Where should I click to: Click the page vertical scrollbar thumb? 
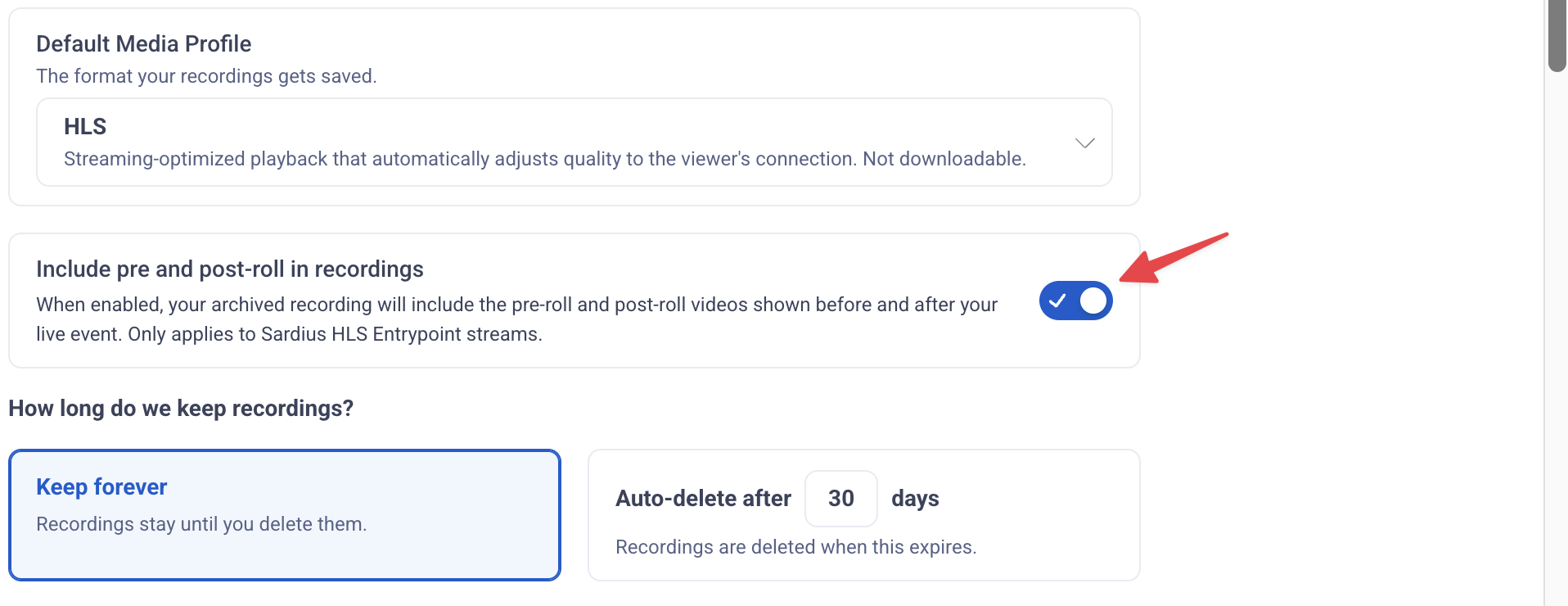click(1557, 36)
